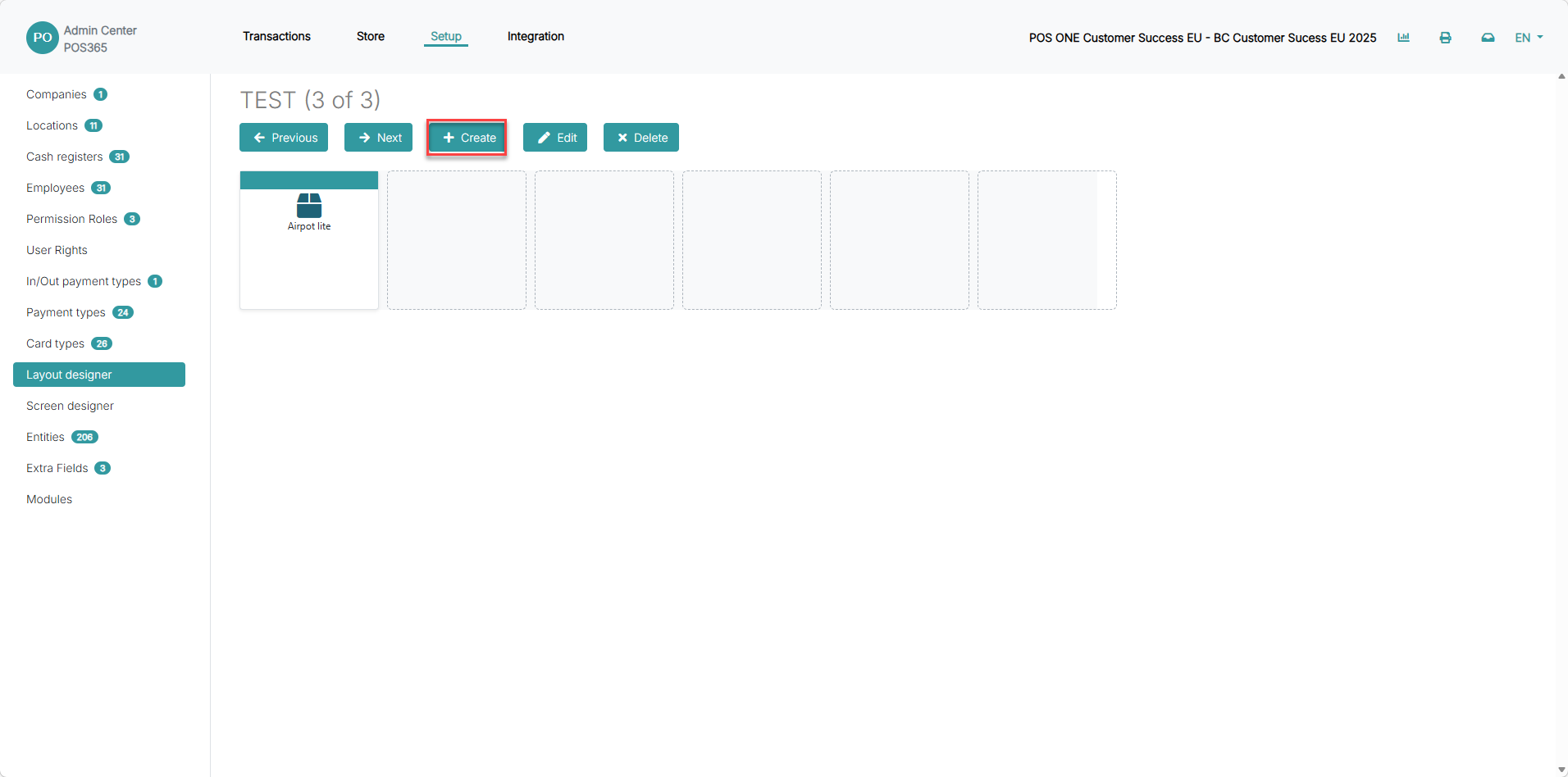Screen dimensions: 1568x777
Task: Click the PO avatar logo
Action: tap(43, 38)
